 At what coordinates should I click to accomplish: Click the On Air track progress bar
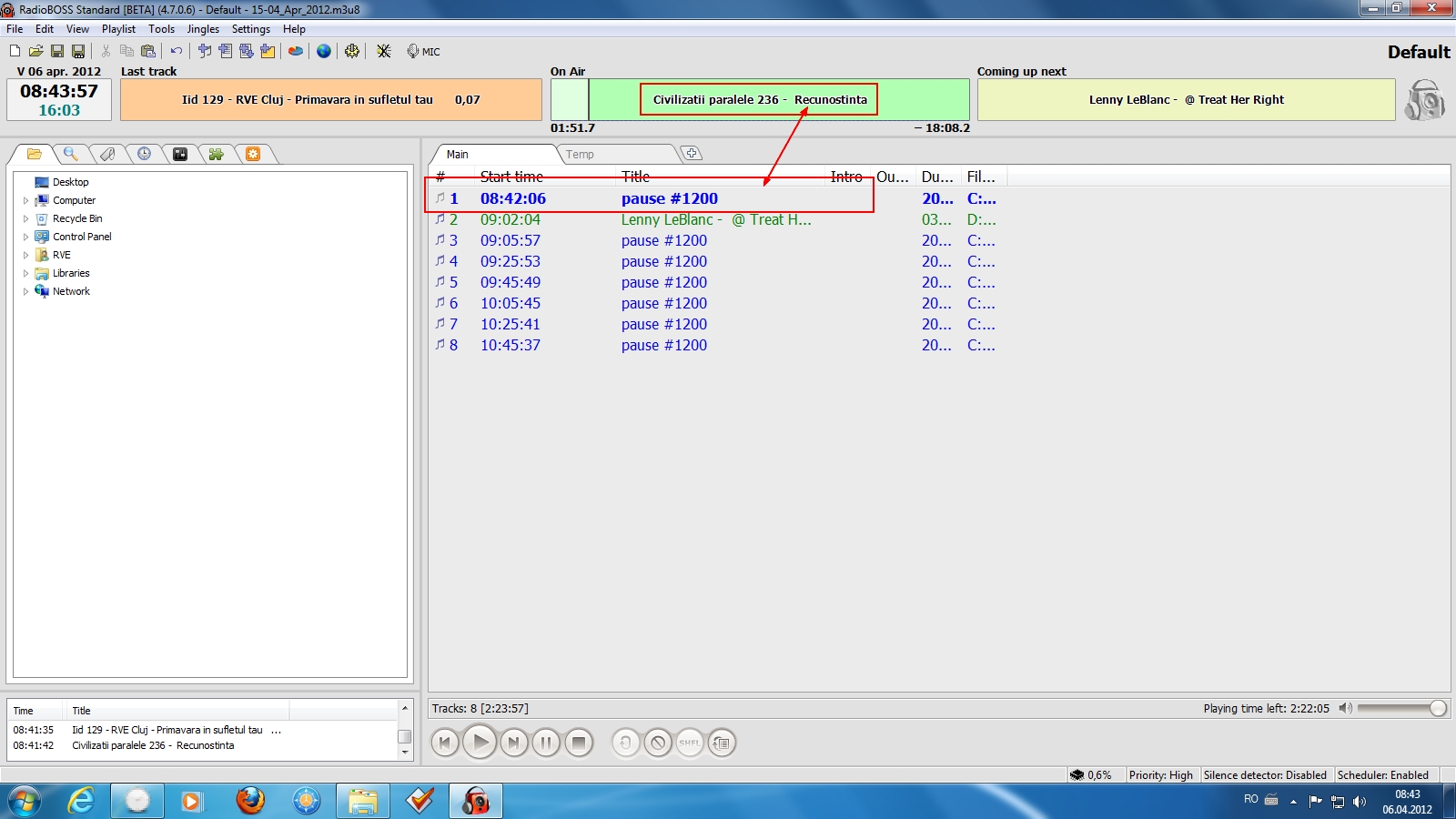pyautogui.click(x=760, y=99)
